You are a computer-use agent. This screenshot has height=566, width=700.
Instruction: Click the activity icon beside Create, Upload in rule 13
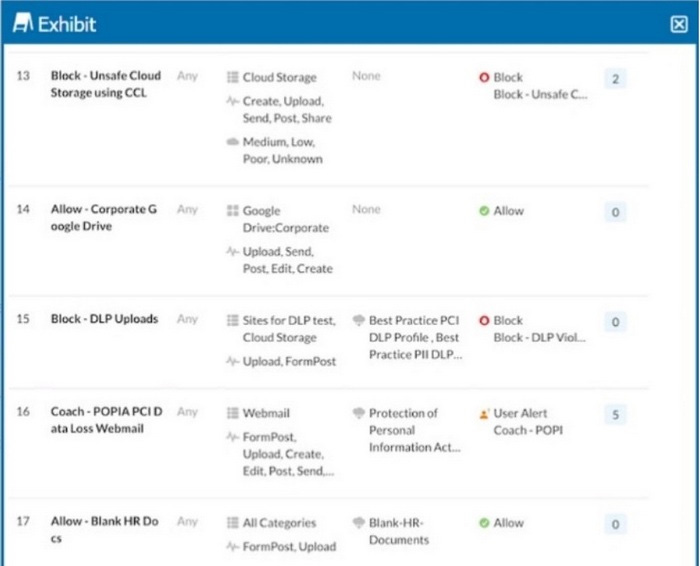pos(233,101)
